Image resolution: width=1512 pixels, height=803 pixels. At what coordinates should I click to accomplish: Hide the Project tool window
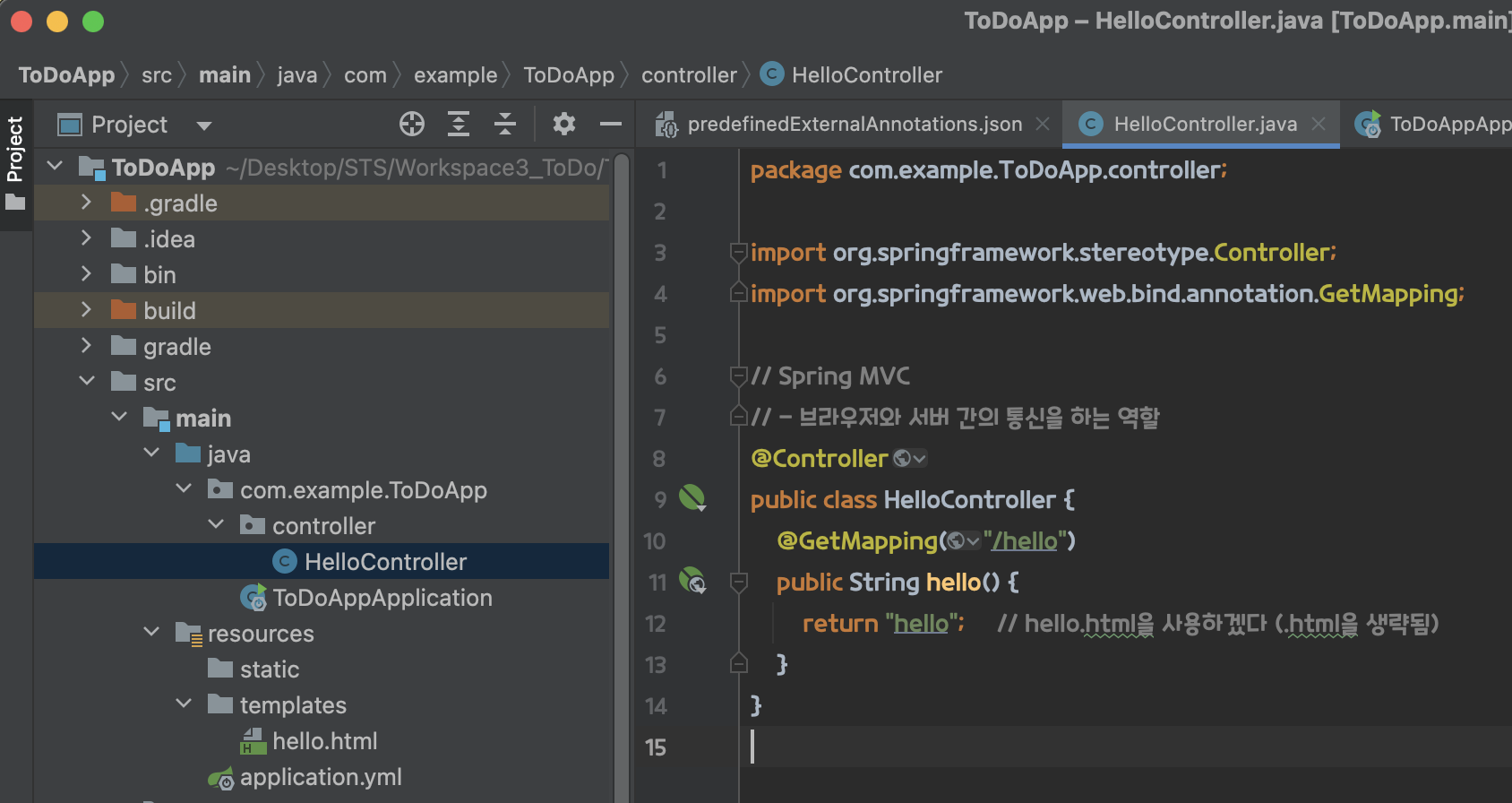pos(611,124)
